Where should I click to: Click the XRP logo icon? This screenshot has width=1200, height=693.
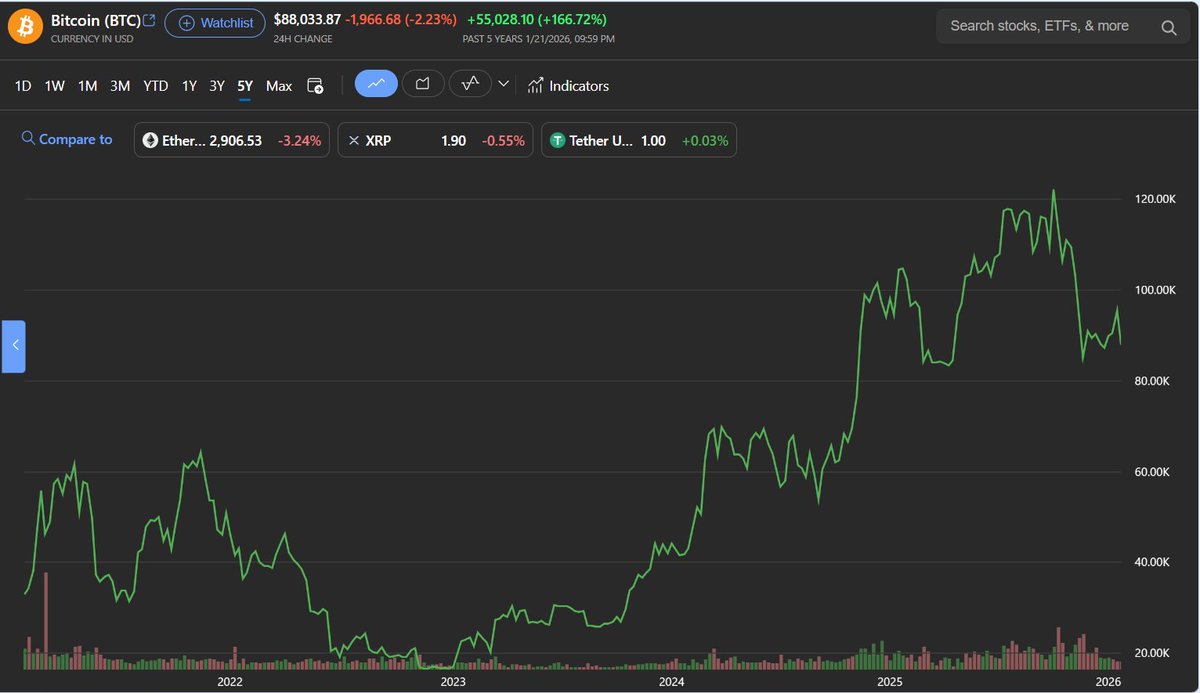354,141
